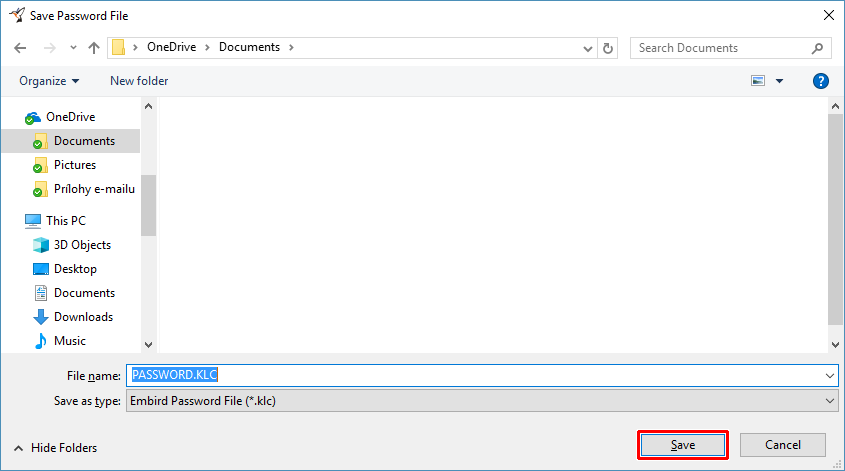Screen dimensions: 845x471
Task: Click the Music note icon
Action: point(41,341)
